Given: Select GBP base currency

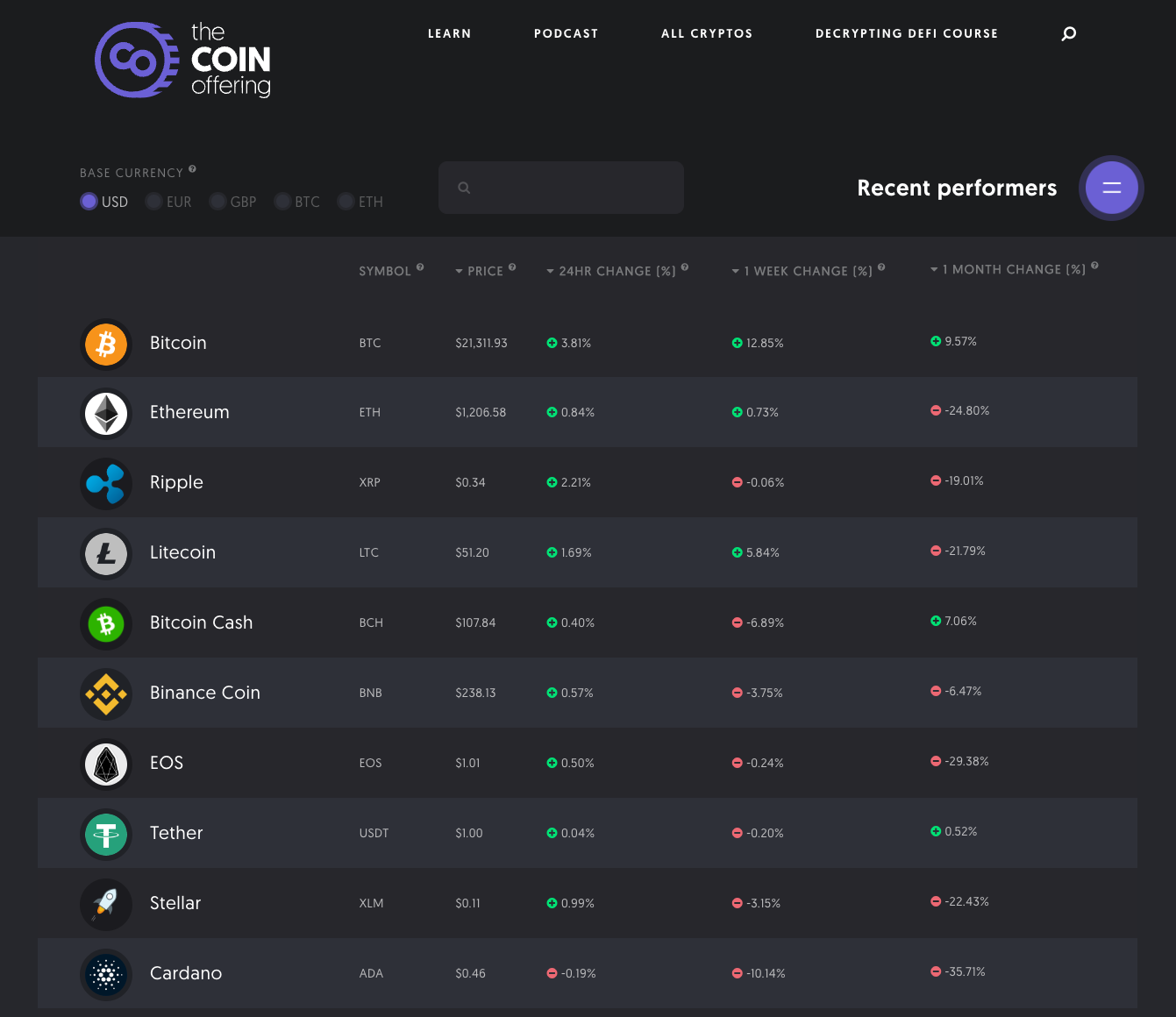Looking at the screenshot, I should (x=232, y=202).
